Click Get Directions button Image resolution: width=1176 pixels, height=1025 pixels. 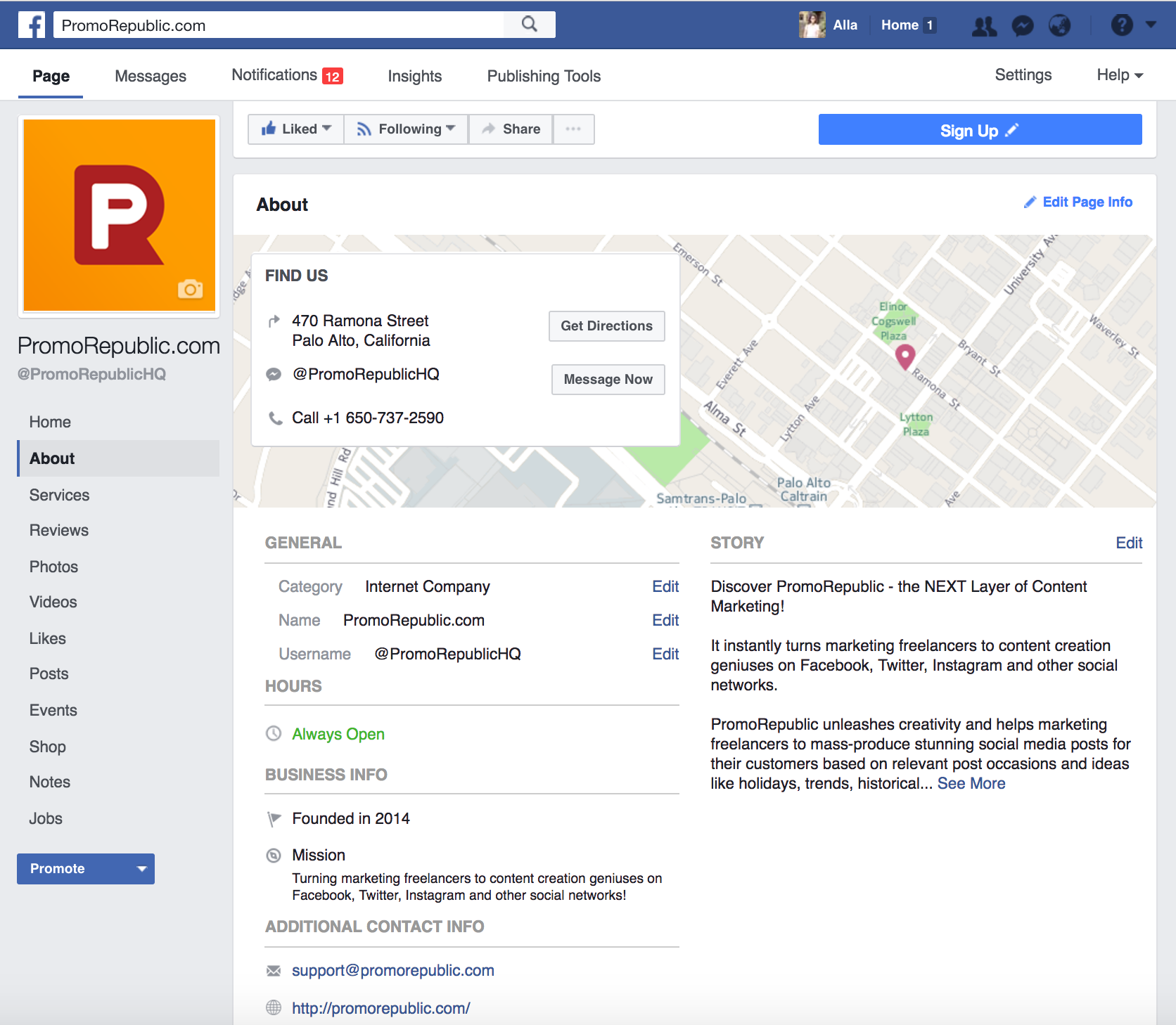coord(606,326)
